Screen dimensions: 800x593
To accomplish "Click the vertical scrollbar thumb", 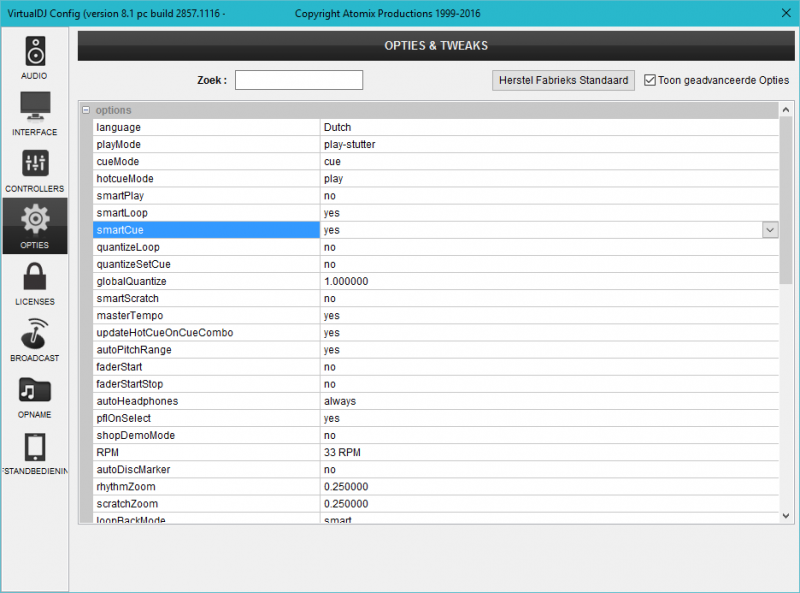I will tap(786, 201).
